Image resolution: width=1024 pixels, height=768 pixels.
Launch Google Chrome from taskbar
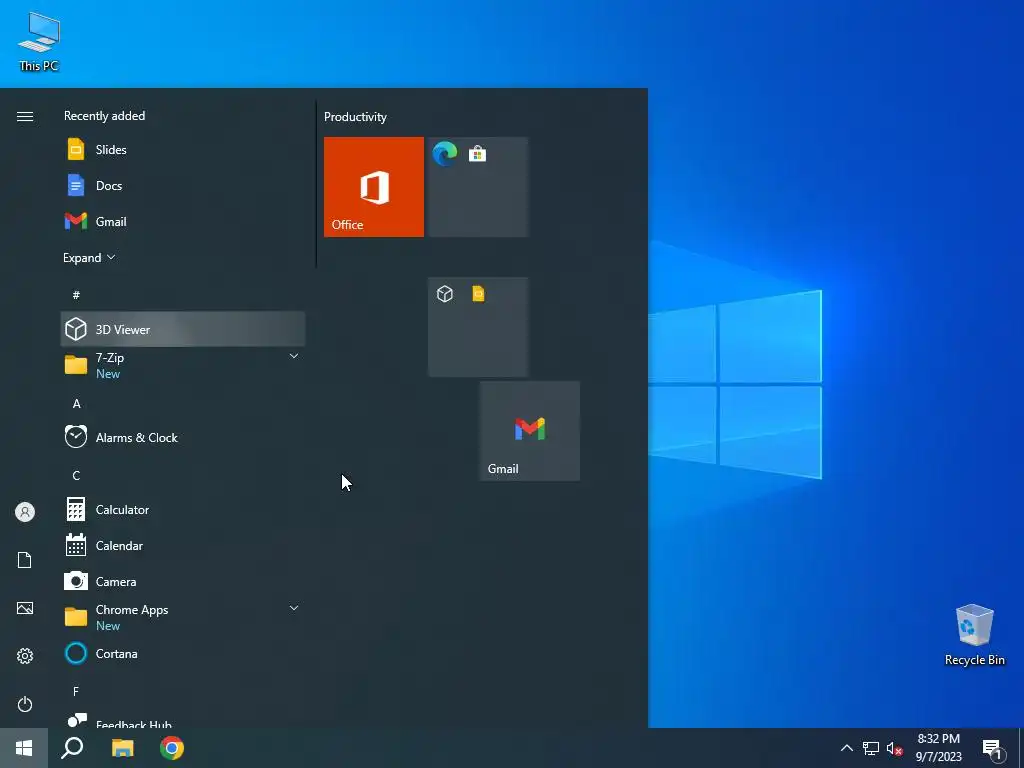click(172, 748)
